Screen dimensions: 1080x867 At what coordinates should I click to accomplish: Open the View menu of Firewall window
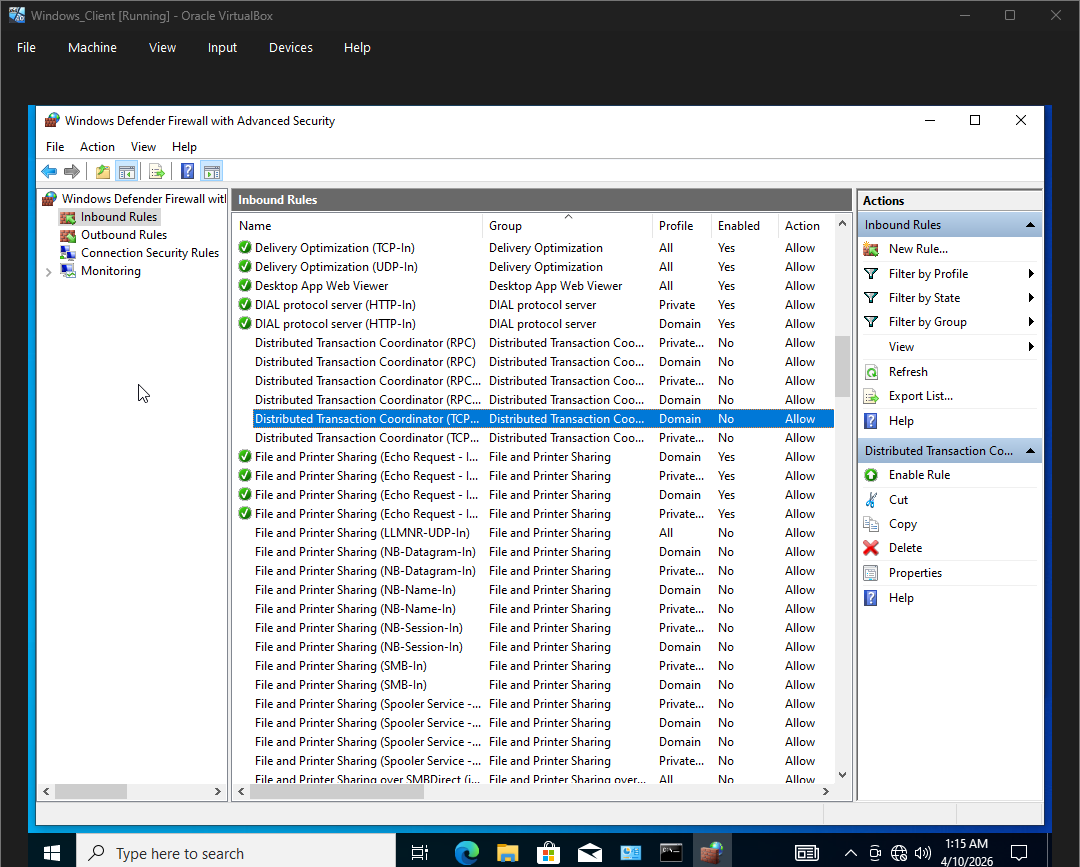(x=143, y=147)
